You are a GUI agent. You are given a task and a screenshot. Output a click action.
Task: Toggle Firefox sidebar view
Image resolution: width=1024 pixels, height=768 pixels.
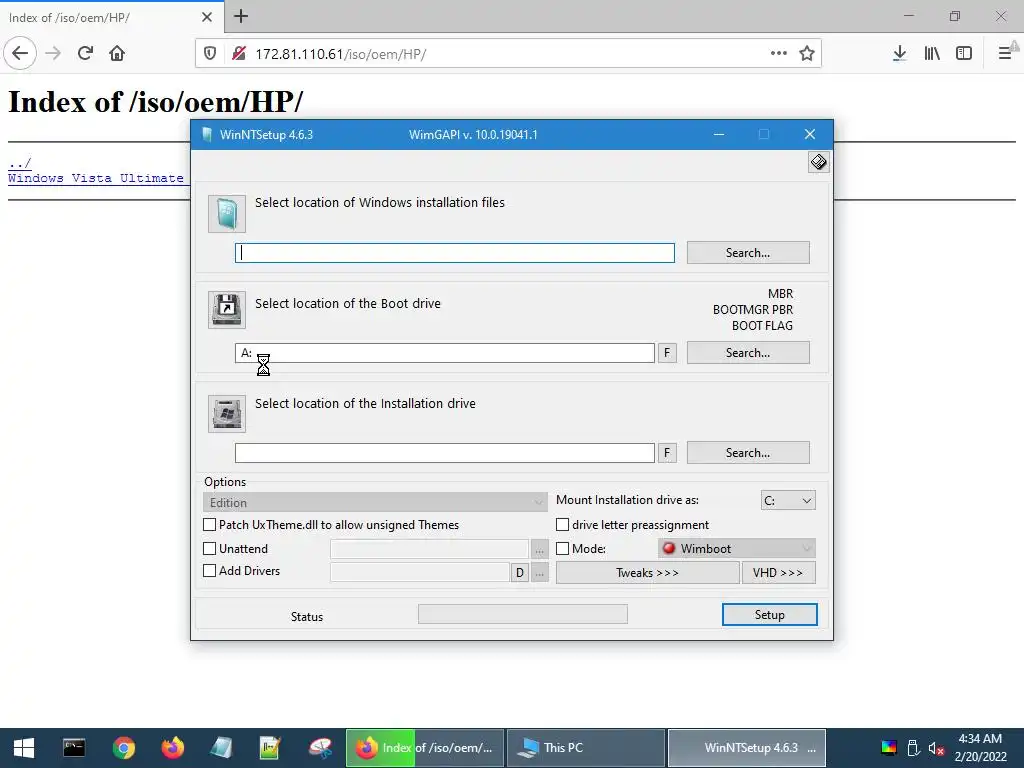point(964,54)
